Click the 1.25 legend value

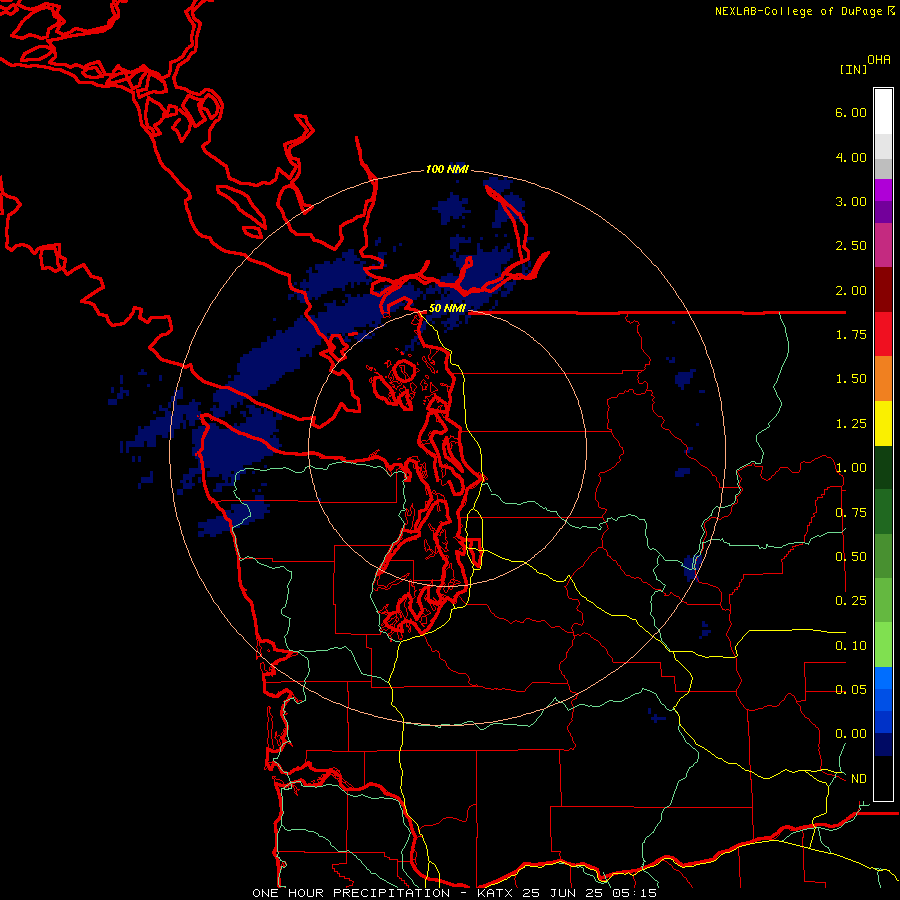pos(851,424)
